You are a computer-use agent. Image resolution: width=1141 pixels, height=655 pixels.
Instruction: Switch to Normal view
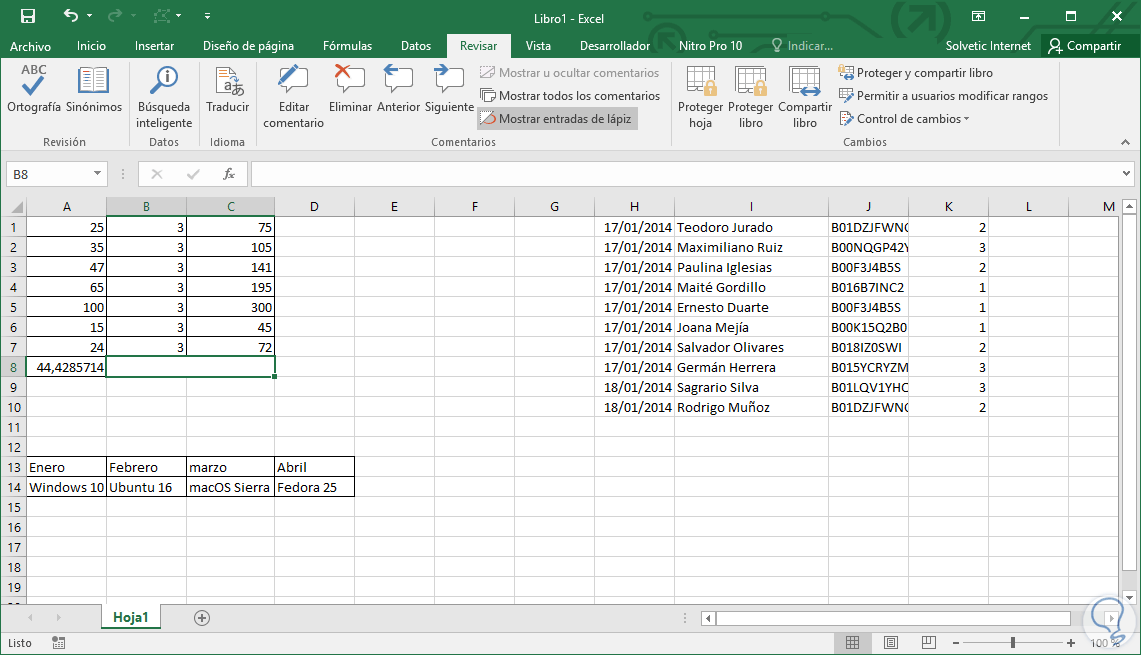(x=852, y=643)
